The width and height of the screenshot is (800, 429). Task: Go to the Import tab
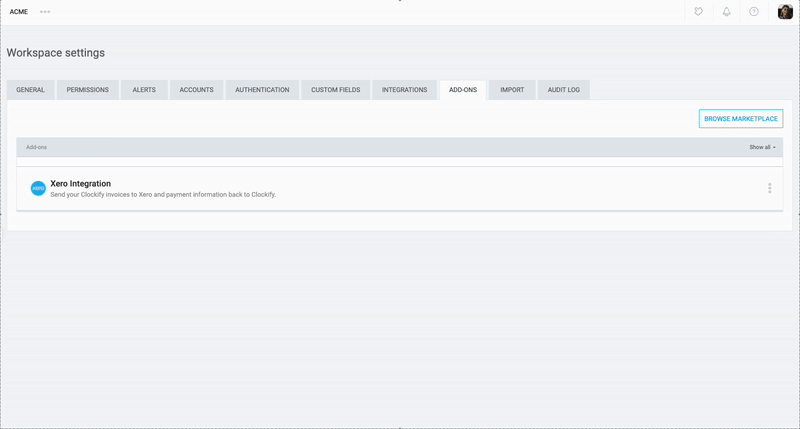click(512, 90)
